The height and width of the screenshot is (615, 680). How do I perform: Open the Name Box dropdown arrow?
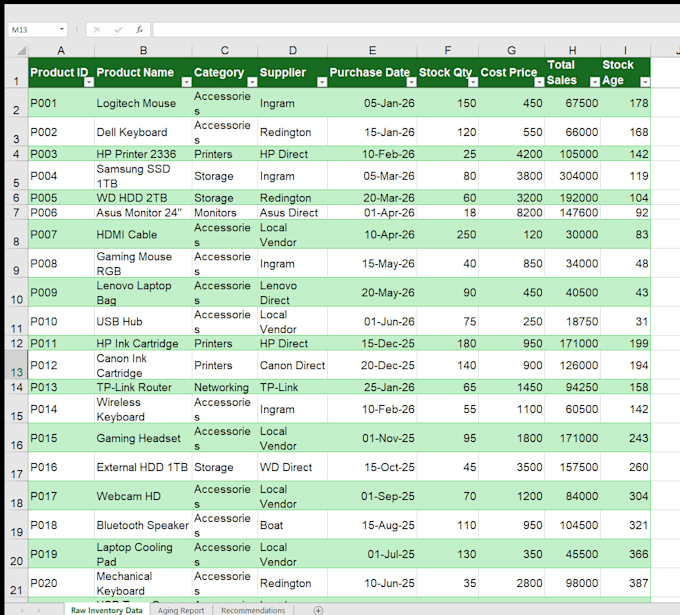click(x=62, y=29)
